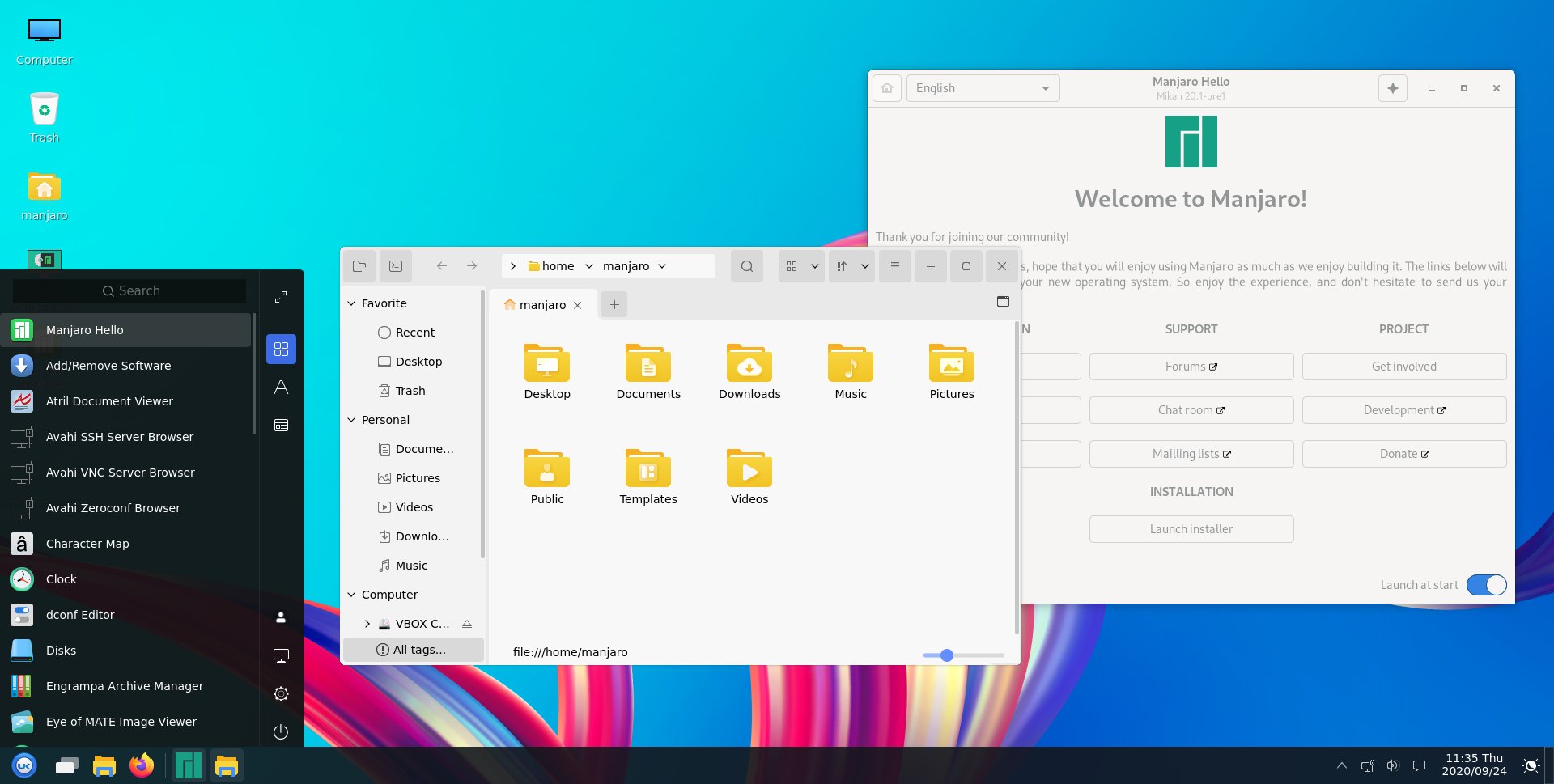Click the Get involved button
1554x784 pixels.
click(x=1404, y=367)
